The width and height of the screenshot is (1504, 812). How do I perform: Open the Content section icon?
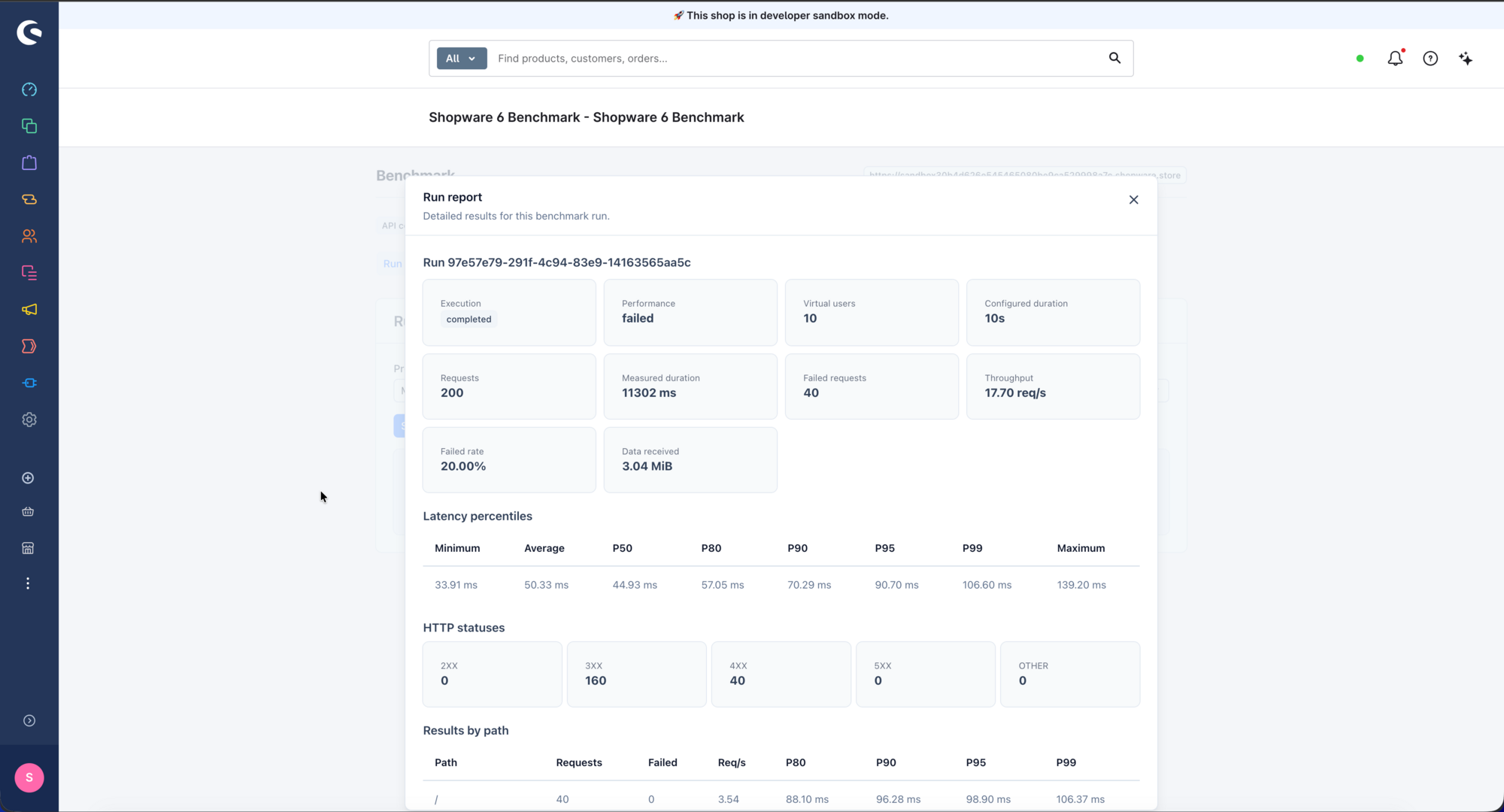pyautogui.click(x=29, y=273)
